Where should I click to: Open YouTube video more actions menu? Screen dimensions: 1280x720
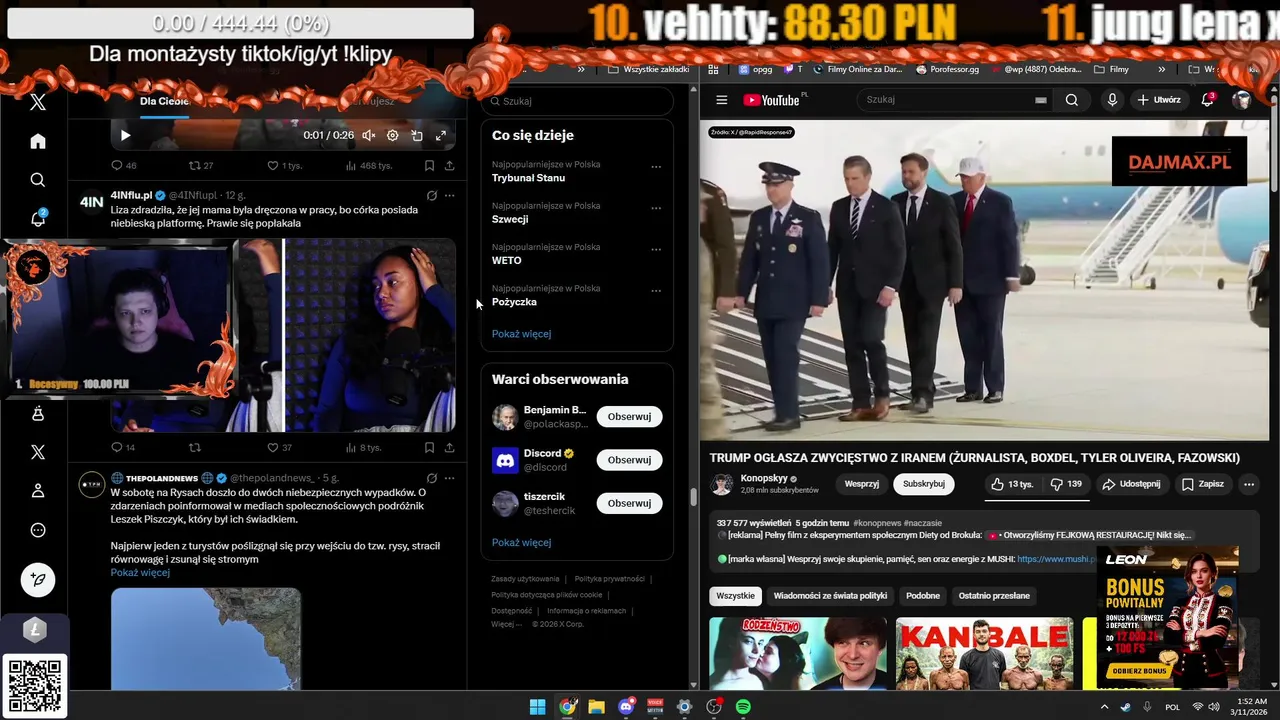1249,484
